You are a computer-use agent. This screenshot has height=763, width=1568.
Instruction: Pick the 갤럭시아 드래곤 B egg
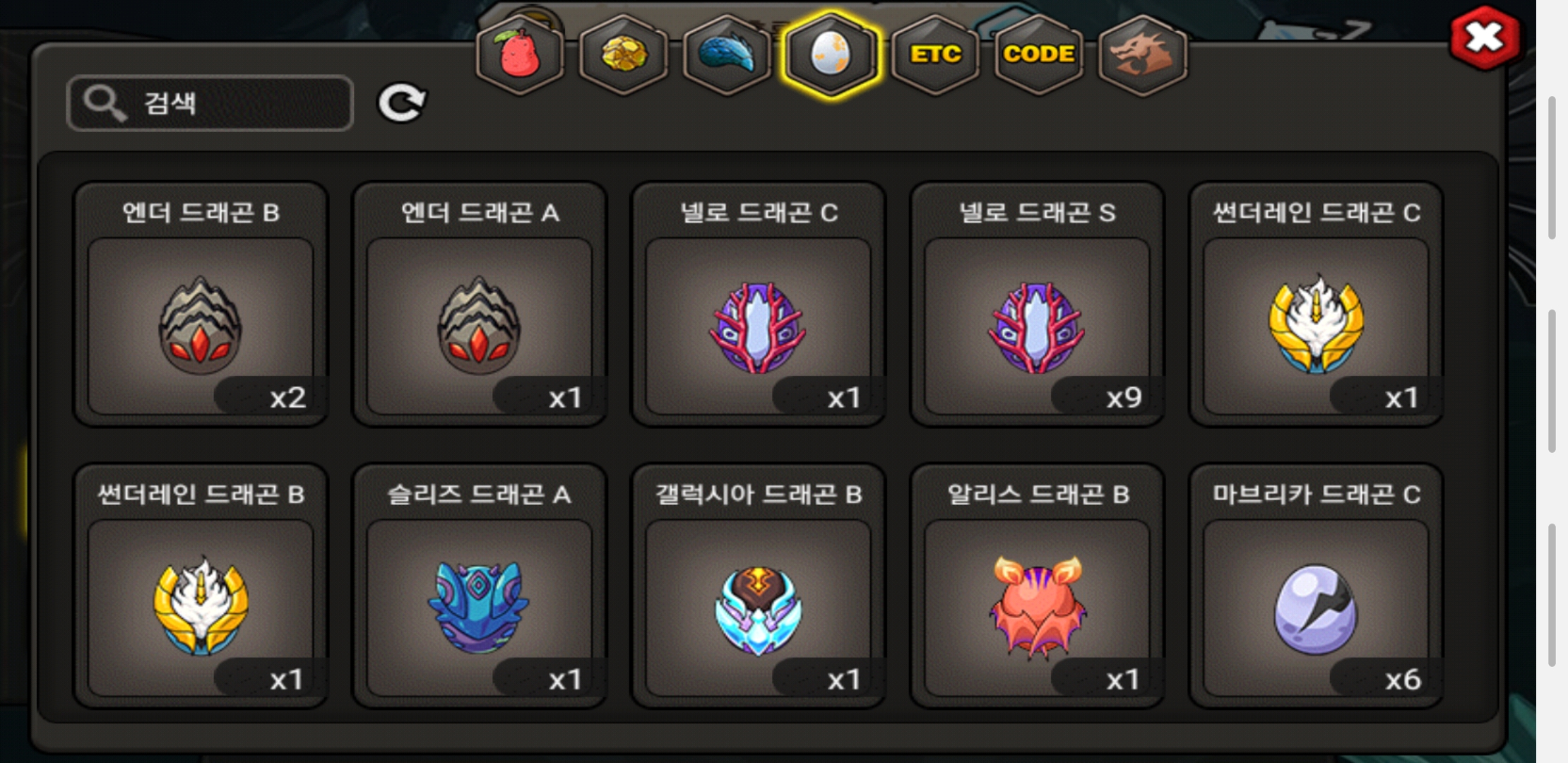pos(759,586)
